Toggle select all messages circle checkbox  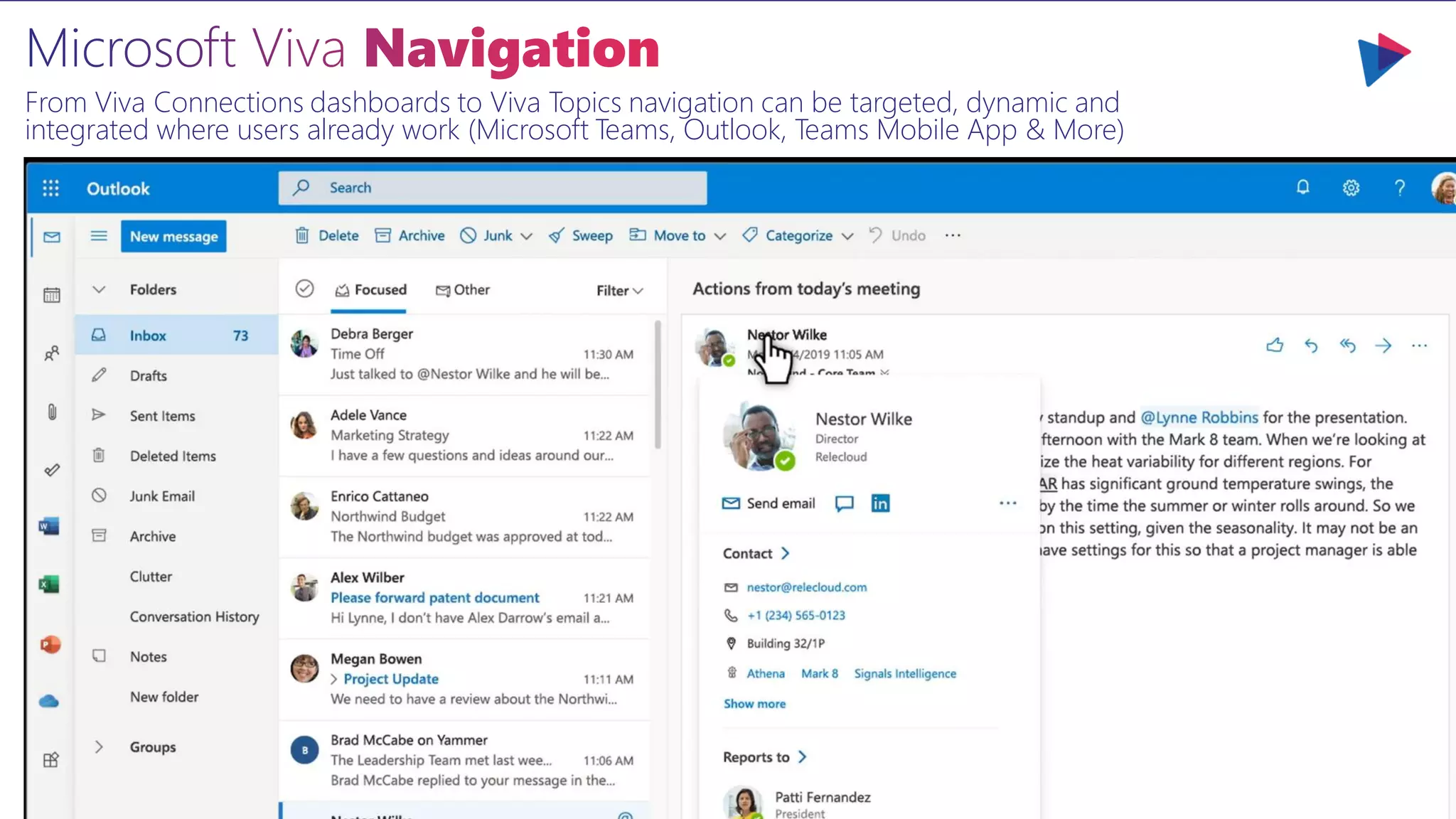[304, 289]
